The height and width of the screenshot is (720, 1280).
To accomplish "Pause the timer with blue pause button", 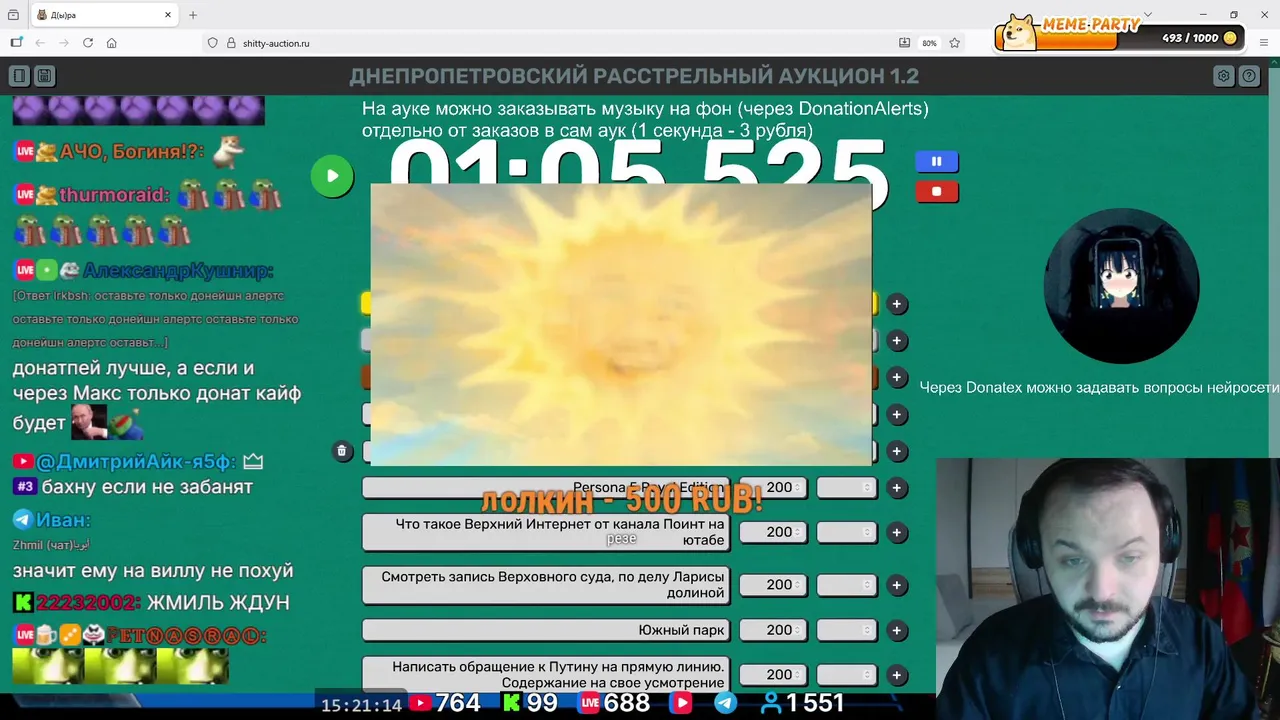I will point(937,161).
